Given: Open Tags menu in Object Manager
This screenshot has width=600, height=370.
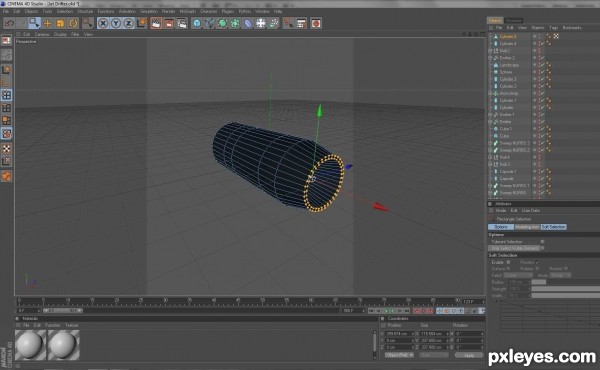Looking at the screenshot, I should [x=553, y=28].
